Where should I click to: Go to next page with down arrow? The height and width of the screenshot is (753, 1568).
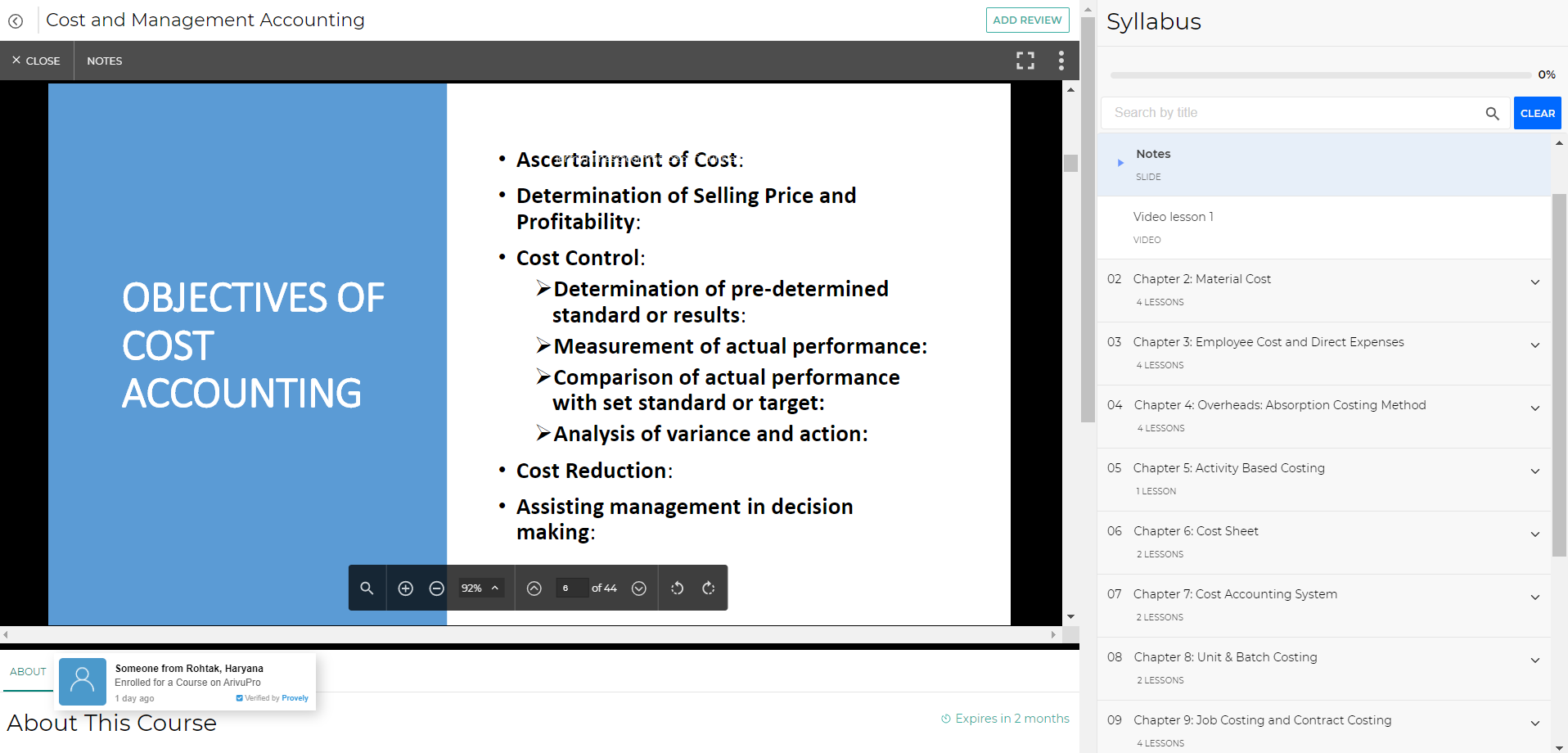tap(639, 588)
